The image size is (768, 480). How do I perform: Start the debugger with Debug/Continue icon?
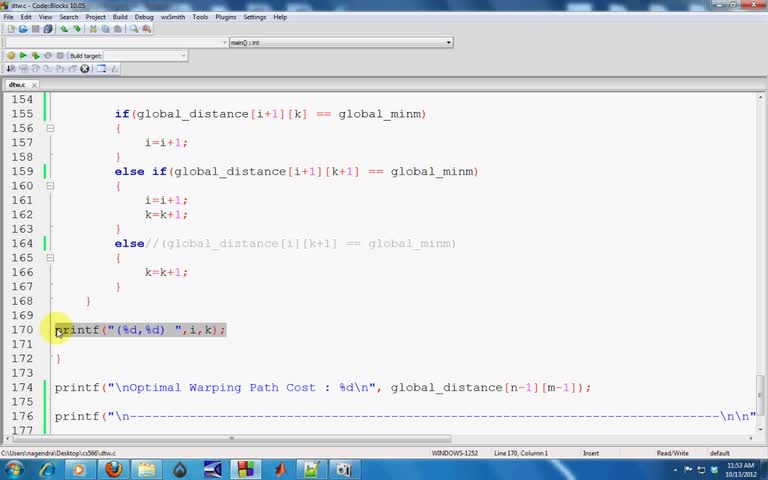[11, 69]
